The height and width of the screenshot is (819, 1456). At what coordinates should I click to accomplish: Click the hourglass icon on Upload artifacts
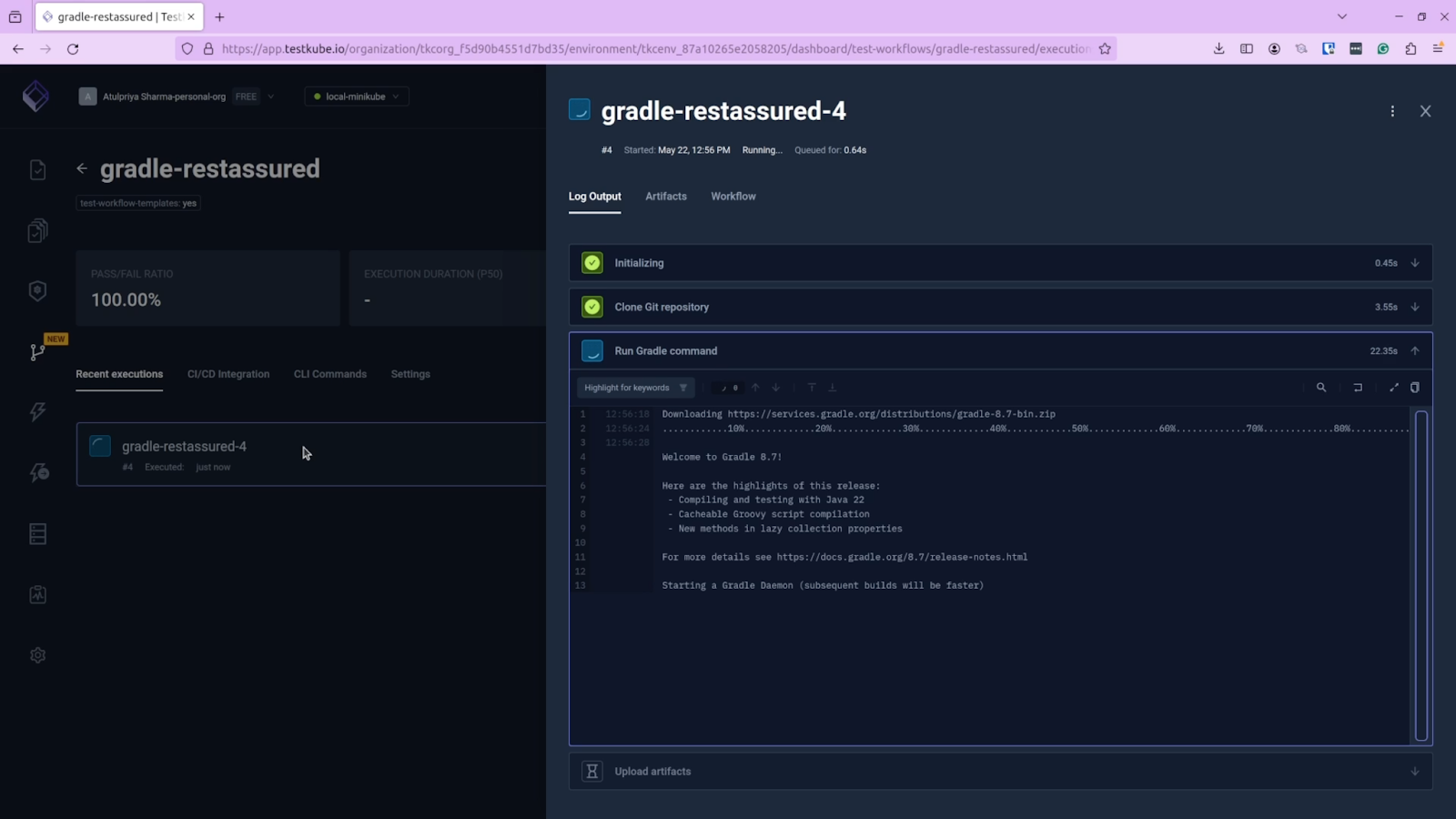click(x=592, y=772)
